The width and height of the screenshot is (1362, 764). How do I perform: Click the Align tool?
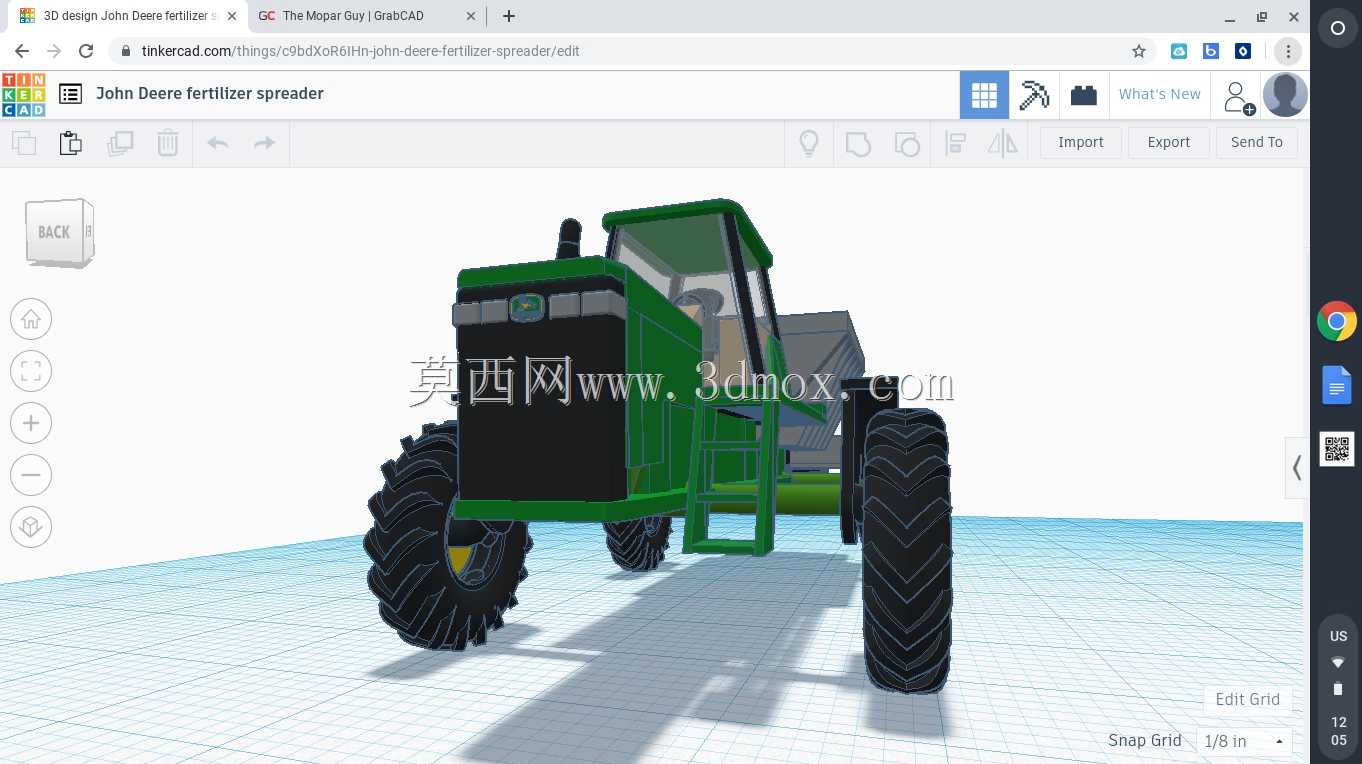tap(955, 144)
